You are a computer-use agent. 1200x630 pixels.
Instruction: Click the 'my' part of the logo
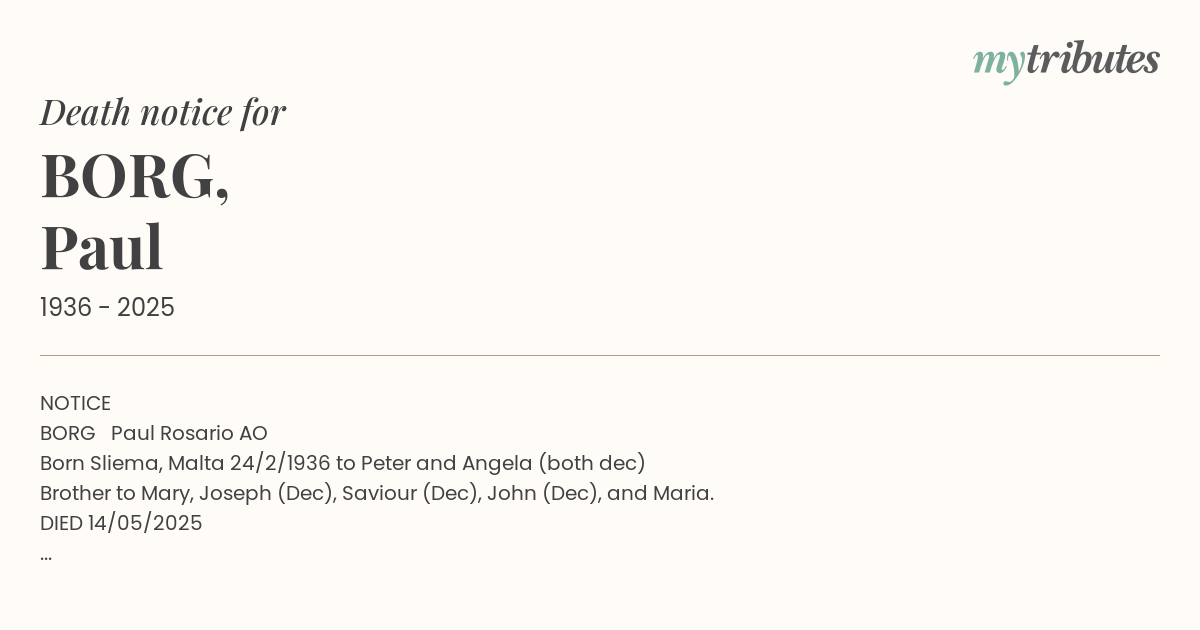(998, 64)
